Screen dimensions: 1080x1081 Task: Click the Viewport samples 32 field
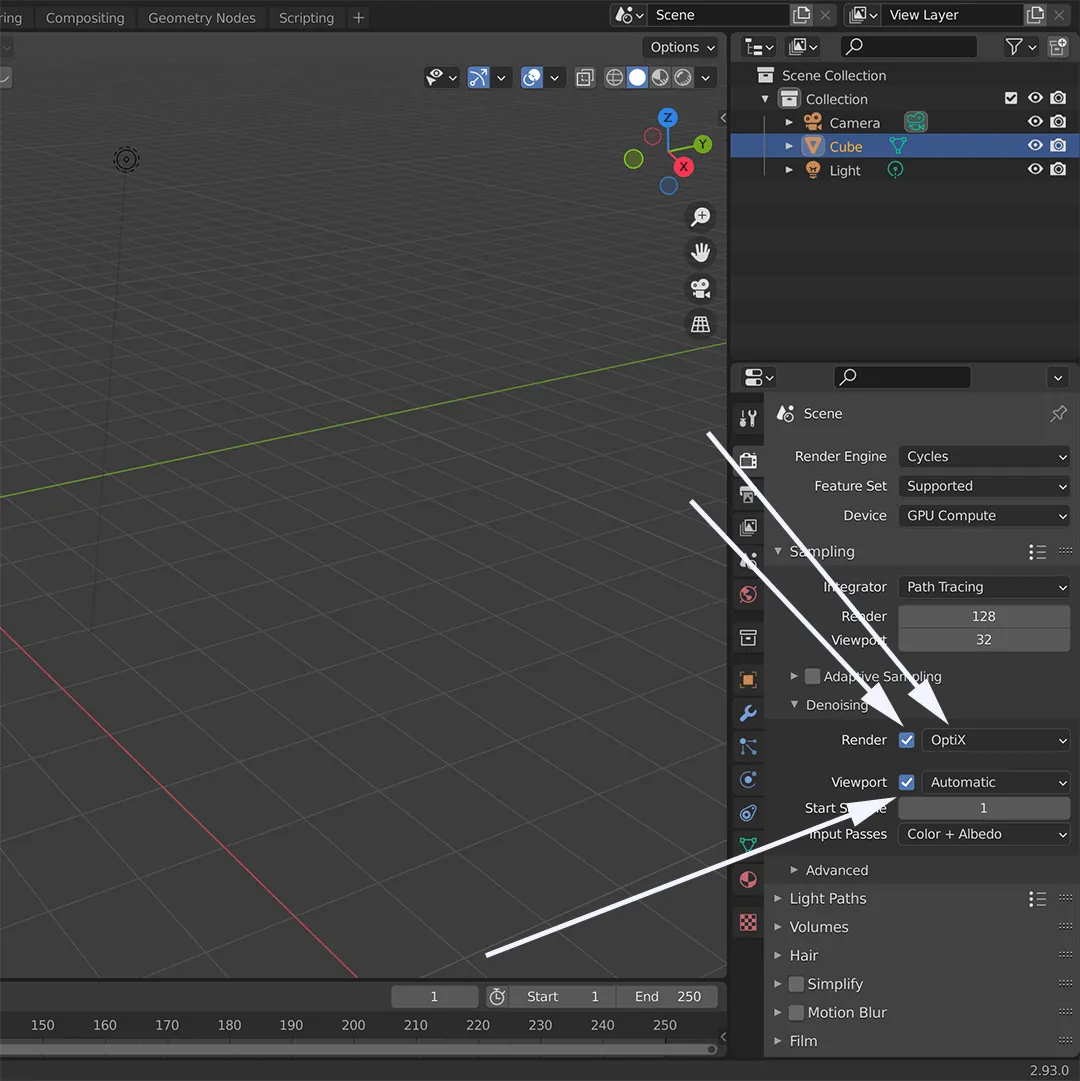point(984,640)
